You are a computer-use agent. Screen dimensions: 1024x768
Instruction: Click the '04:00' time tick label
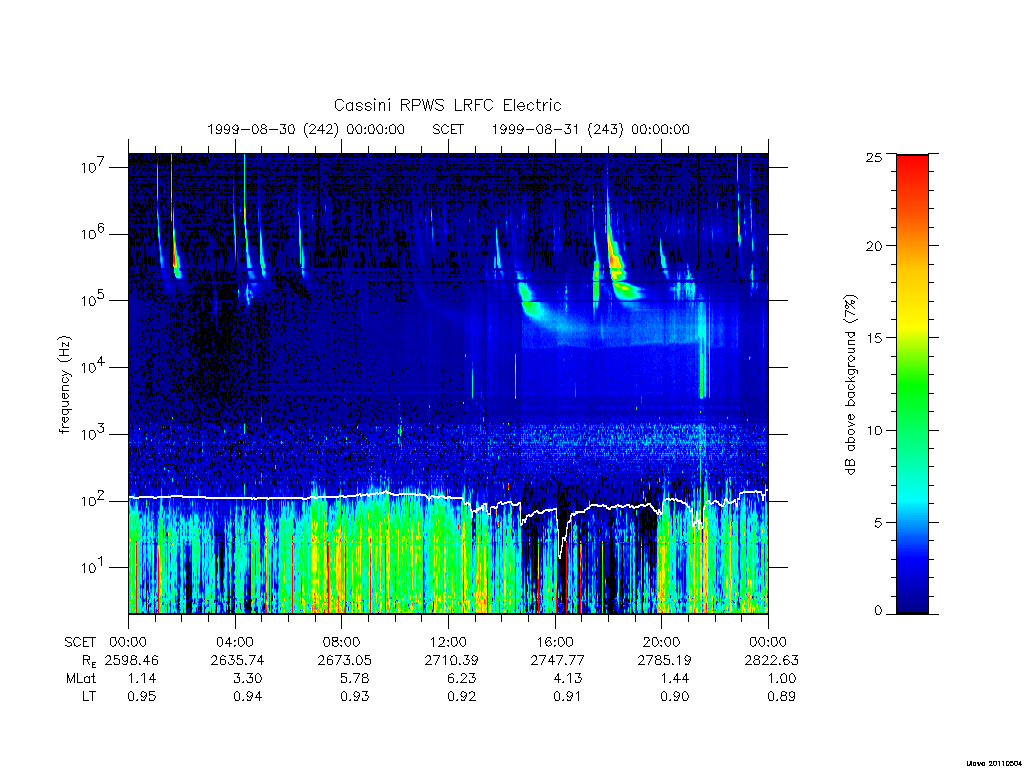point(235,642)
